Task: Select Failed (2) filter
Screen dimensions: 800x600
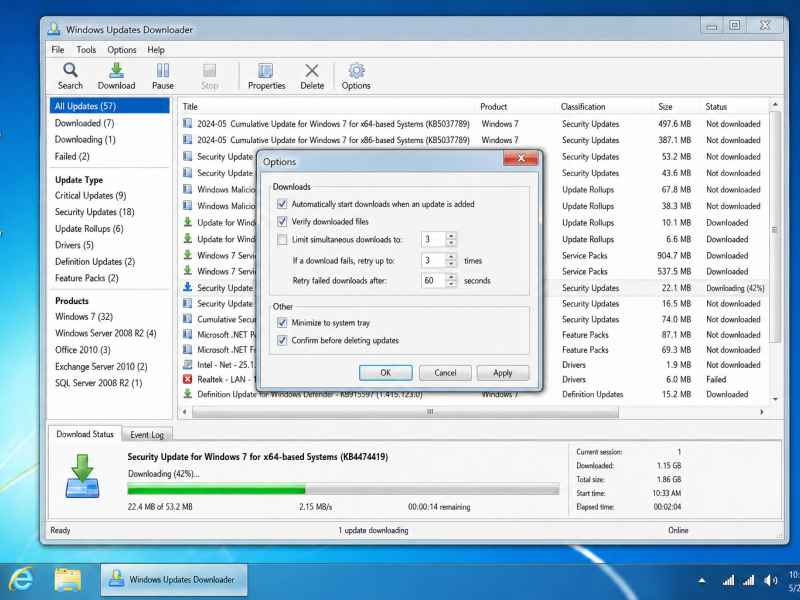Action: click(72, 157)
